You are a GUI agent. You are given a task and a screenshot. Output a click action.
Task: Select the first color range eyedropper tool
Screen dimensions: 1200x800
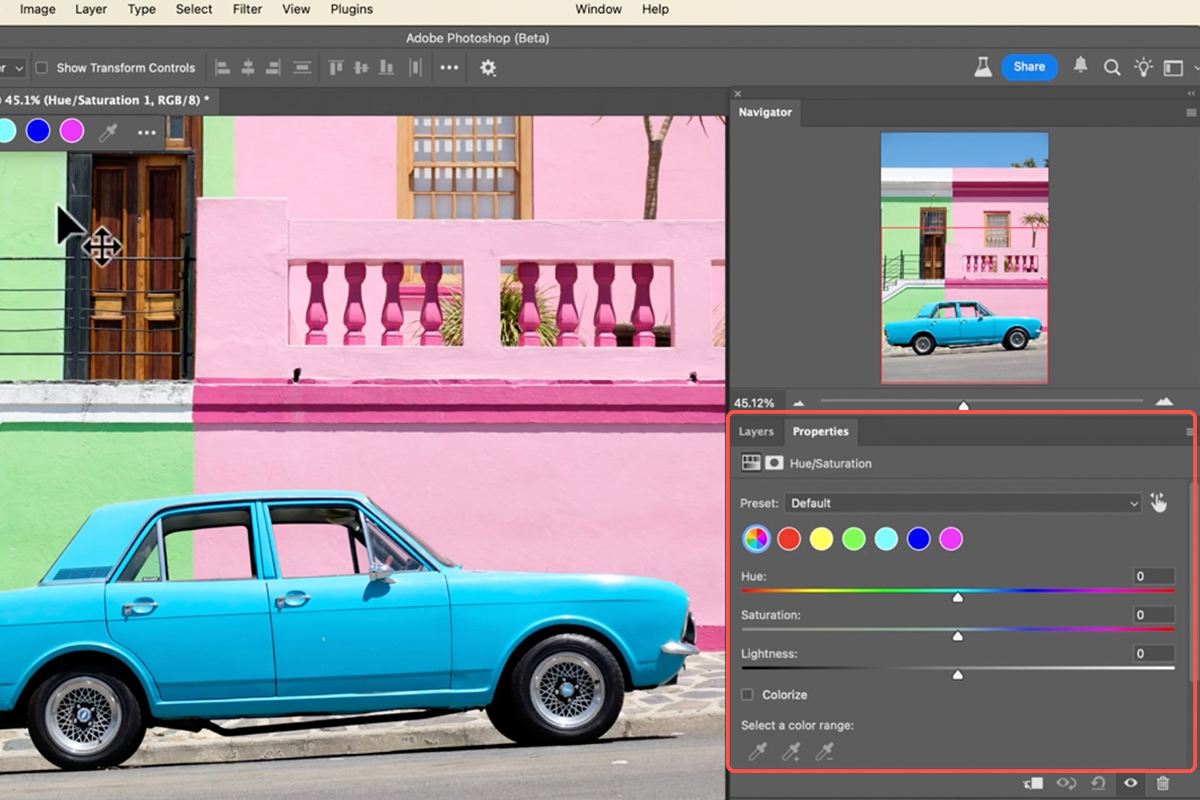point(757,751)
